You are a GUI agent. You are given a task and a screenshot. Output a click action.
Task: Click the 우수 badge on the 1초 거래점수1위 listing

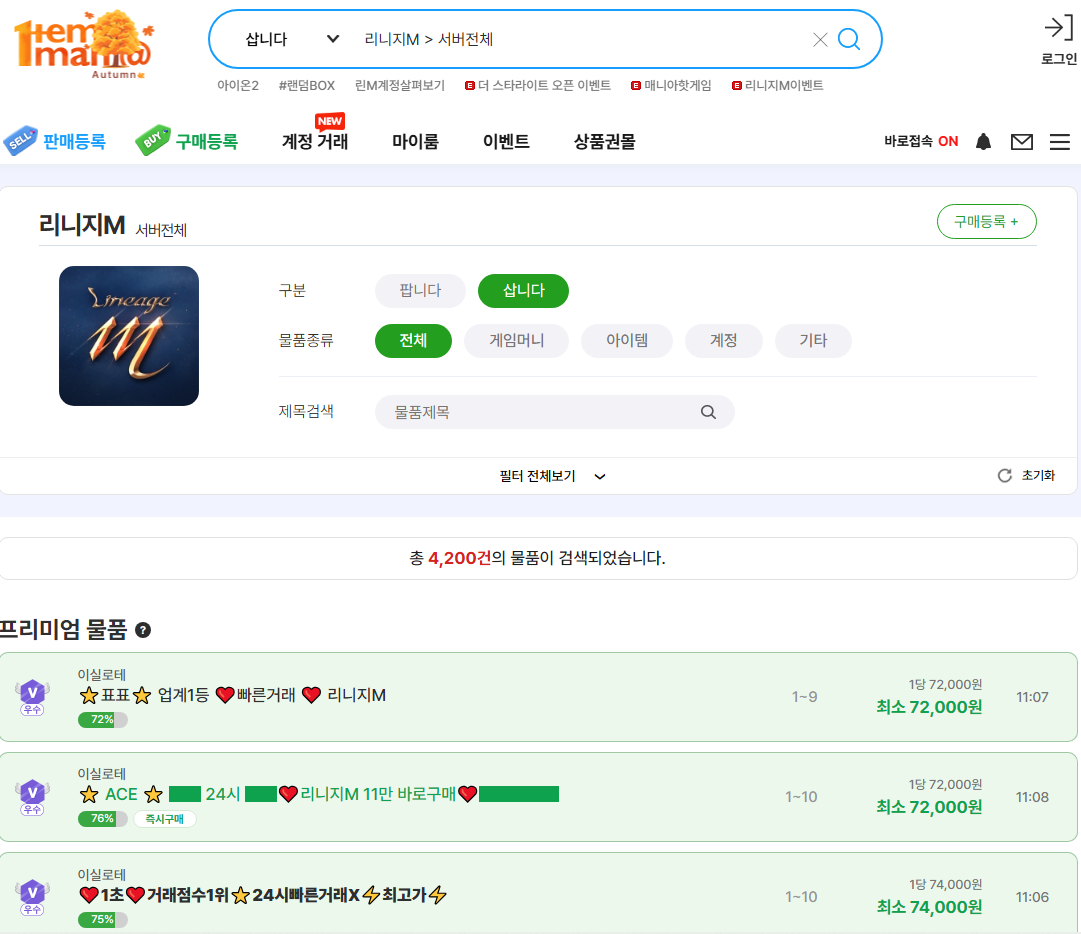click(32, 897)
